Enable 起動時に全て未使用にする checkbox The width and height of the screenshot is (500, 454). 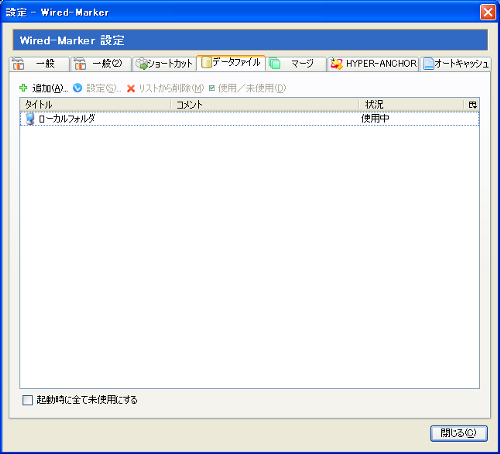[x=27, y=400]
